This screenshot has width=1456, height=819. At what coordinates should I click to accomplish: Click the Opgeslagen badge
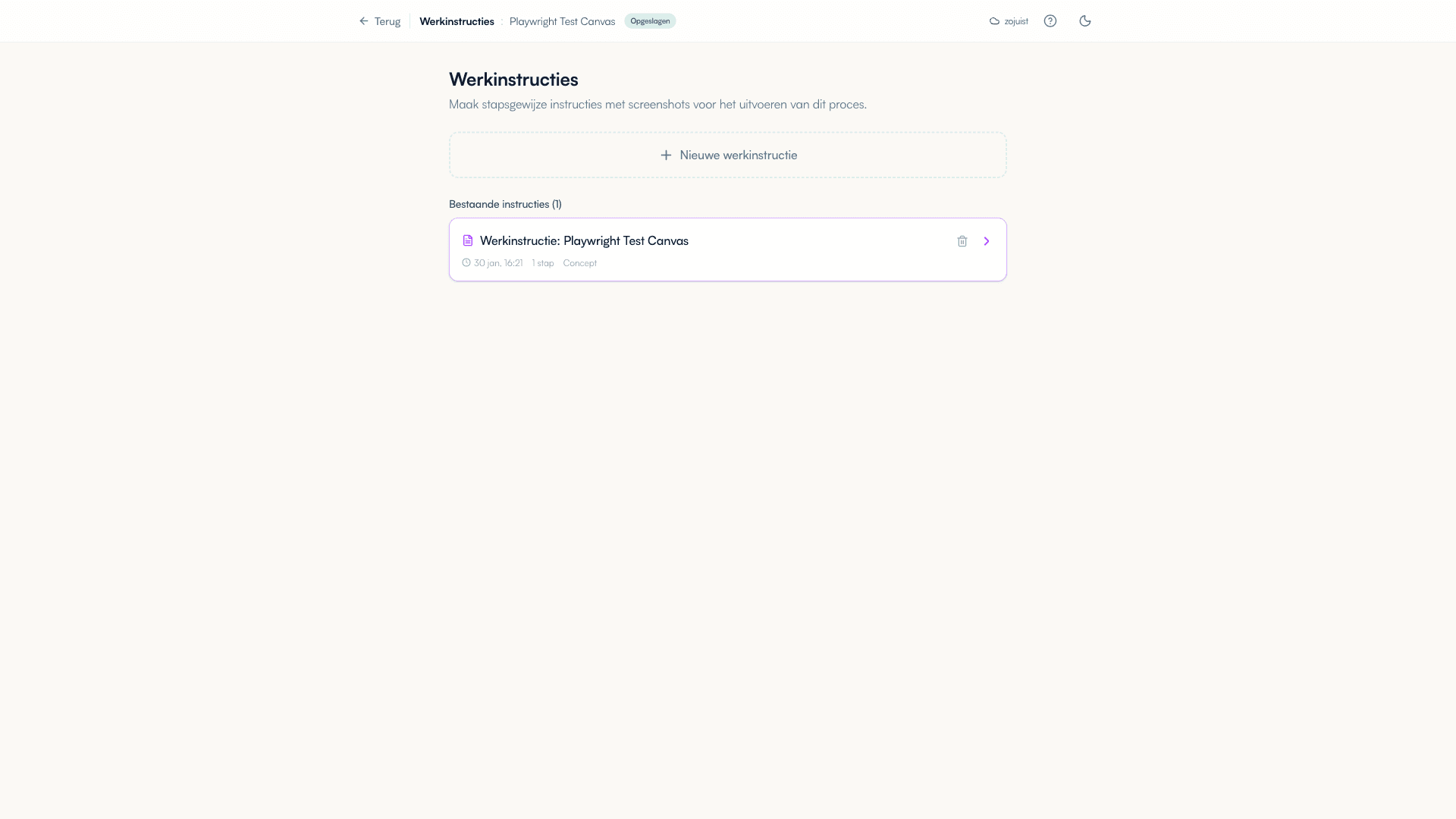pyautogui.click(x=649, y=21)
